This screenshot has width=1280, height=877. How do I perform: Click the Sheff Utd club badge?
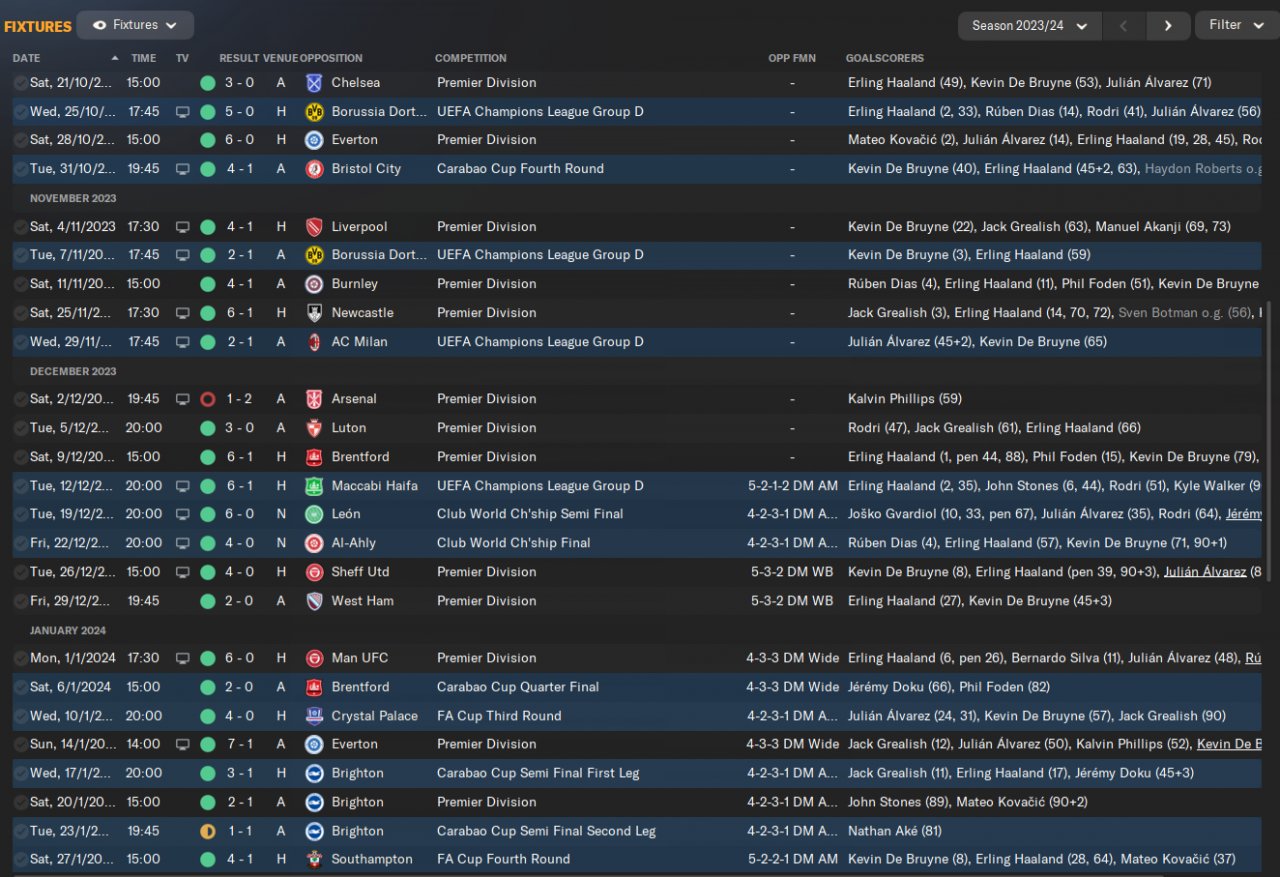pos(314,572)
